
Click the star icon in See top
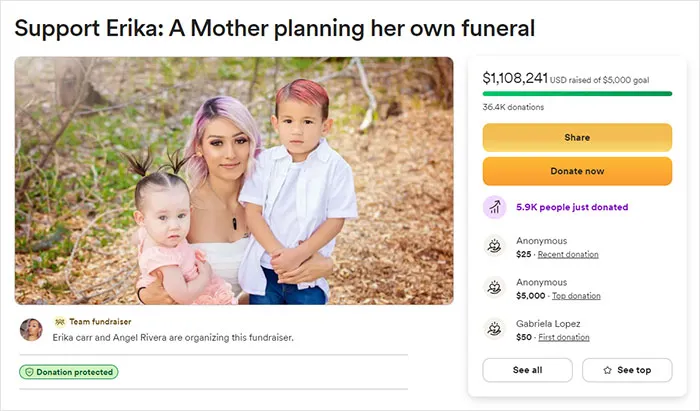607,370
